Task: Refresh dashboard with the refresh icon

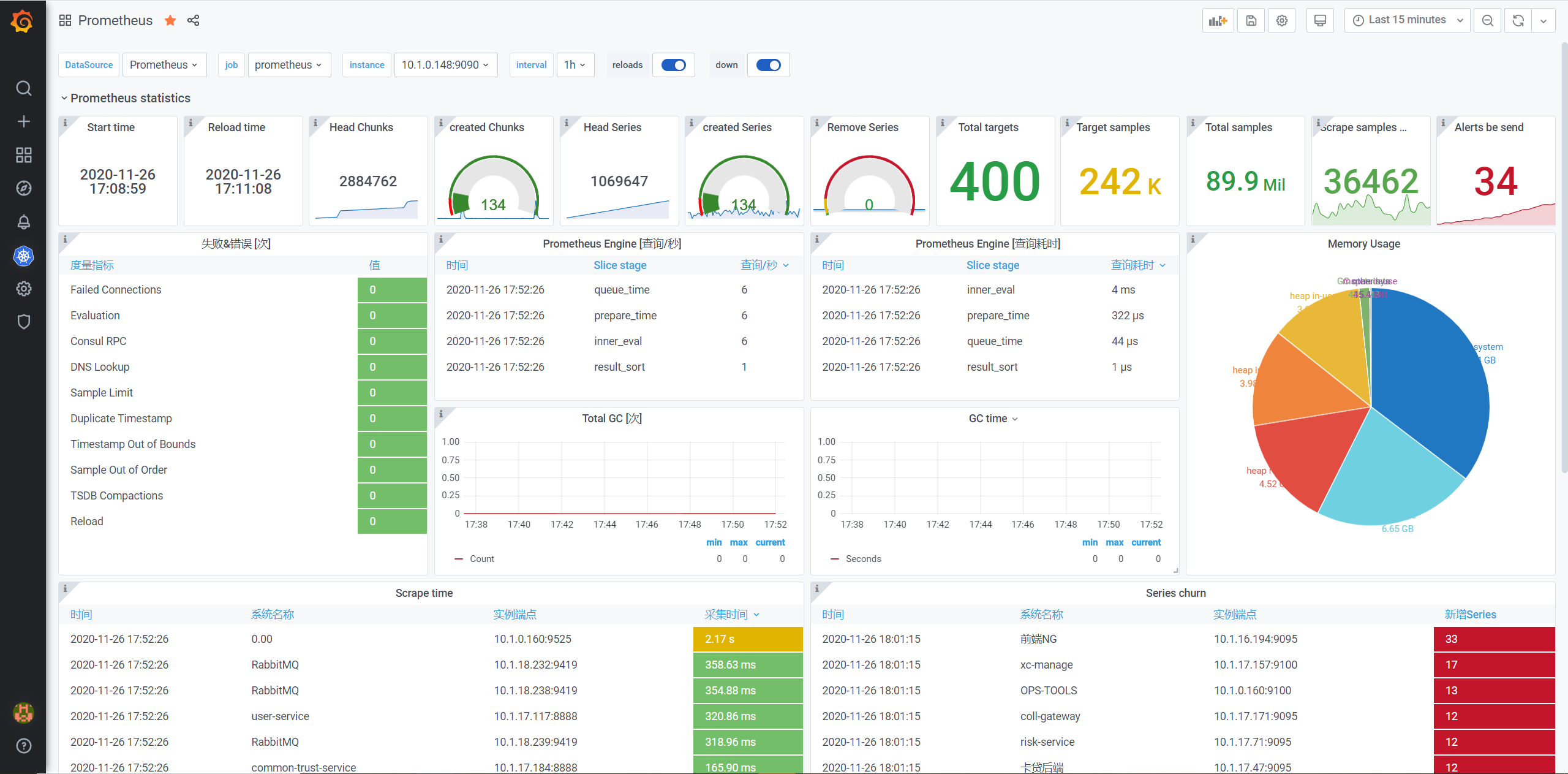Action: (x=1518, y=21)
